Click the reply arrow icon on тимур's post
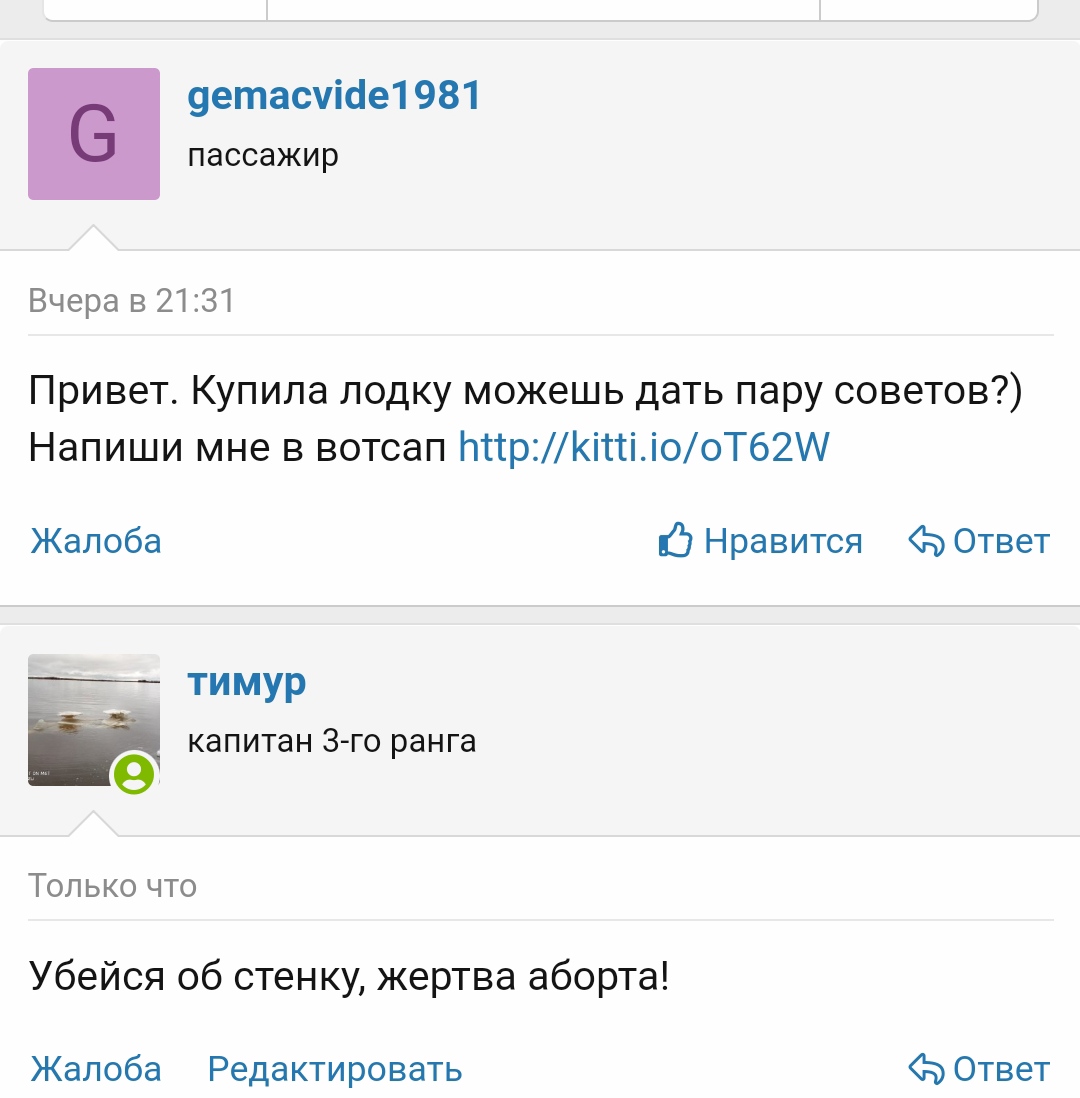This screenshot has height=1098, width=1080. 926,1069
